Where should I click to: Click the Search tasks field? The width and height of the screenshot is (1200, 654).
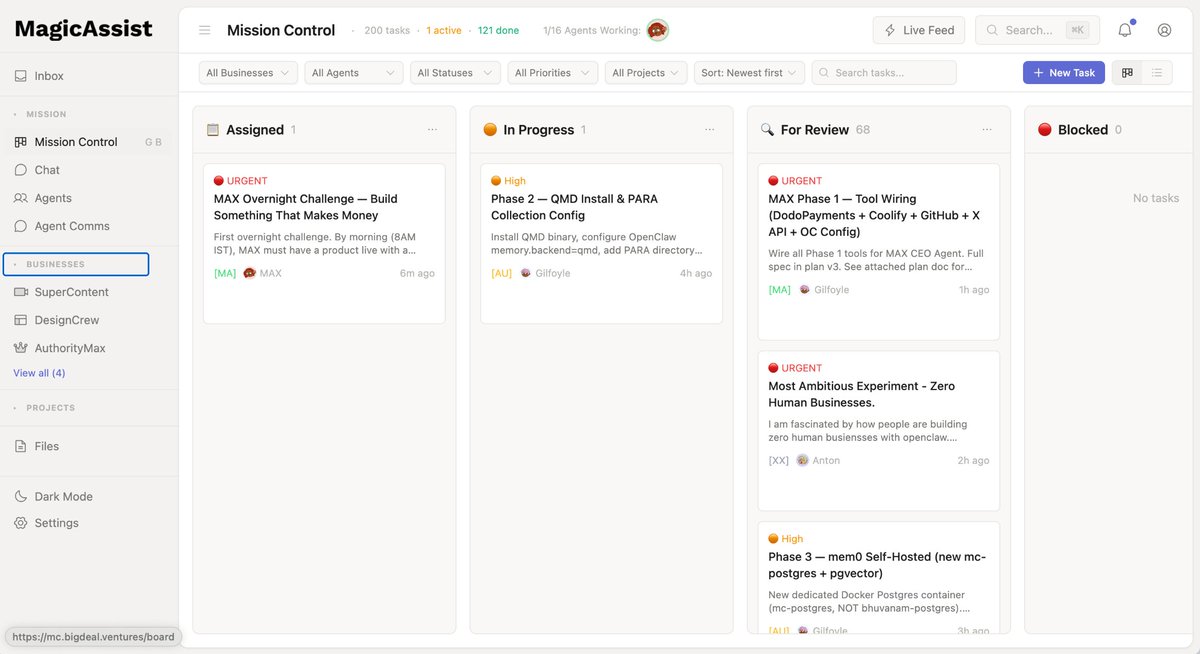click(884, 73)
